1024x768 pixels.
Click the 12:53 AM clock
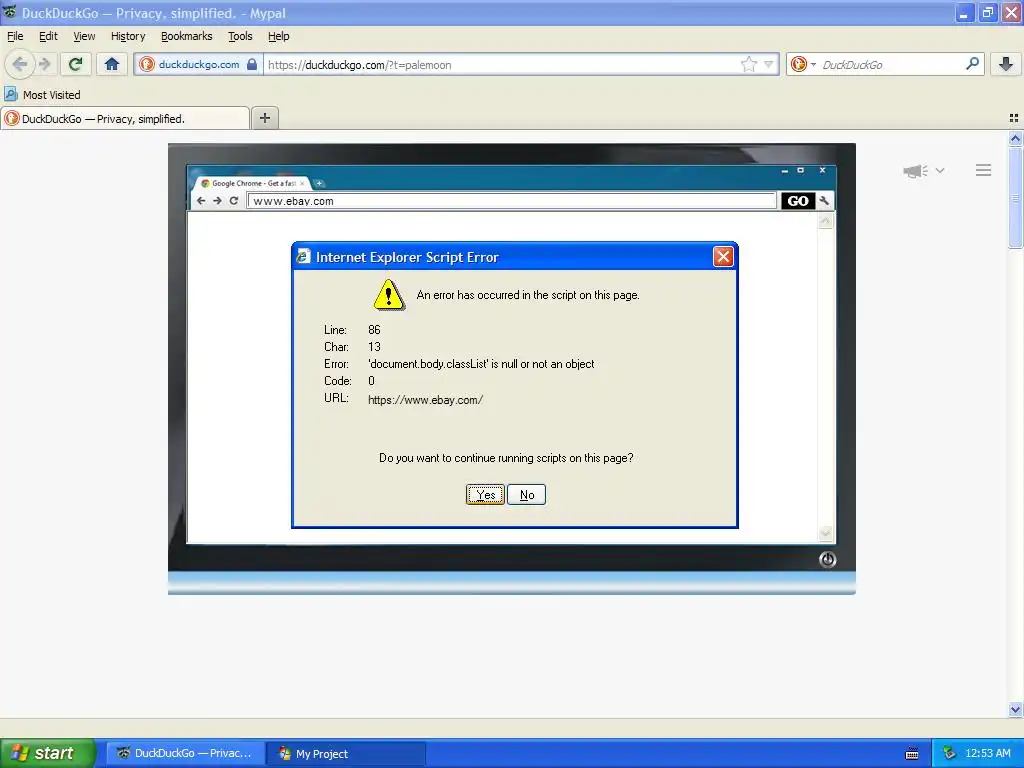point(987,754)
